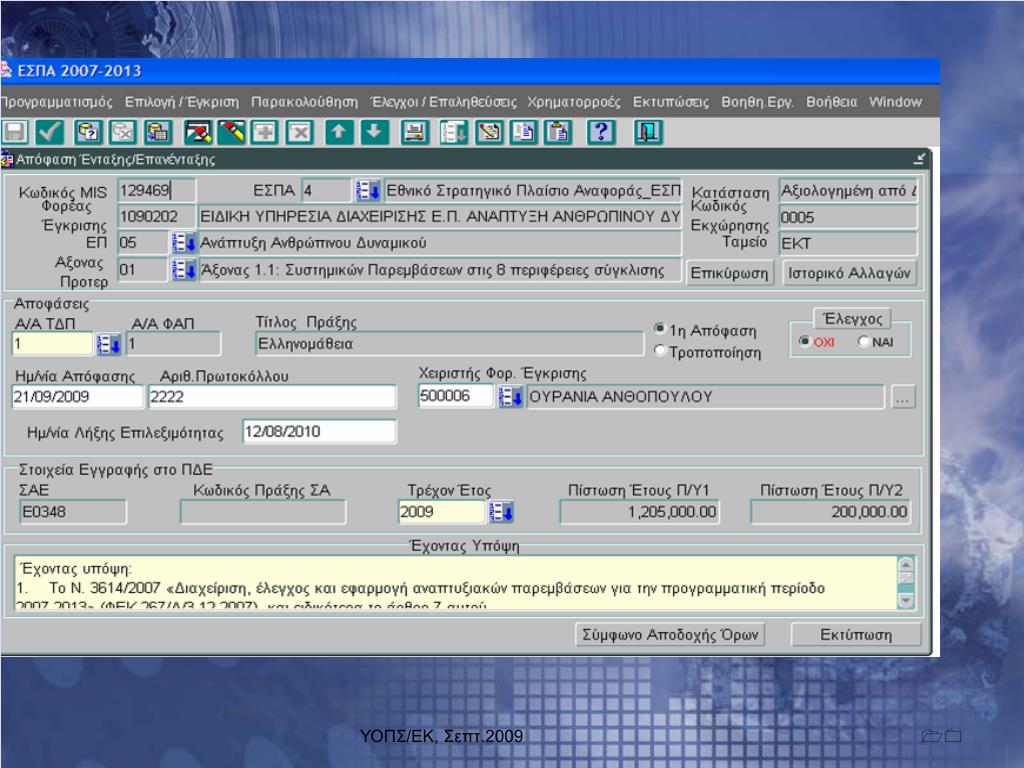Viewport: 1024px width, 768px height.
Task: Open list of values for Τρέχον Έτος 2009
Action: tap(501, 511)
